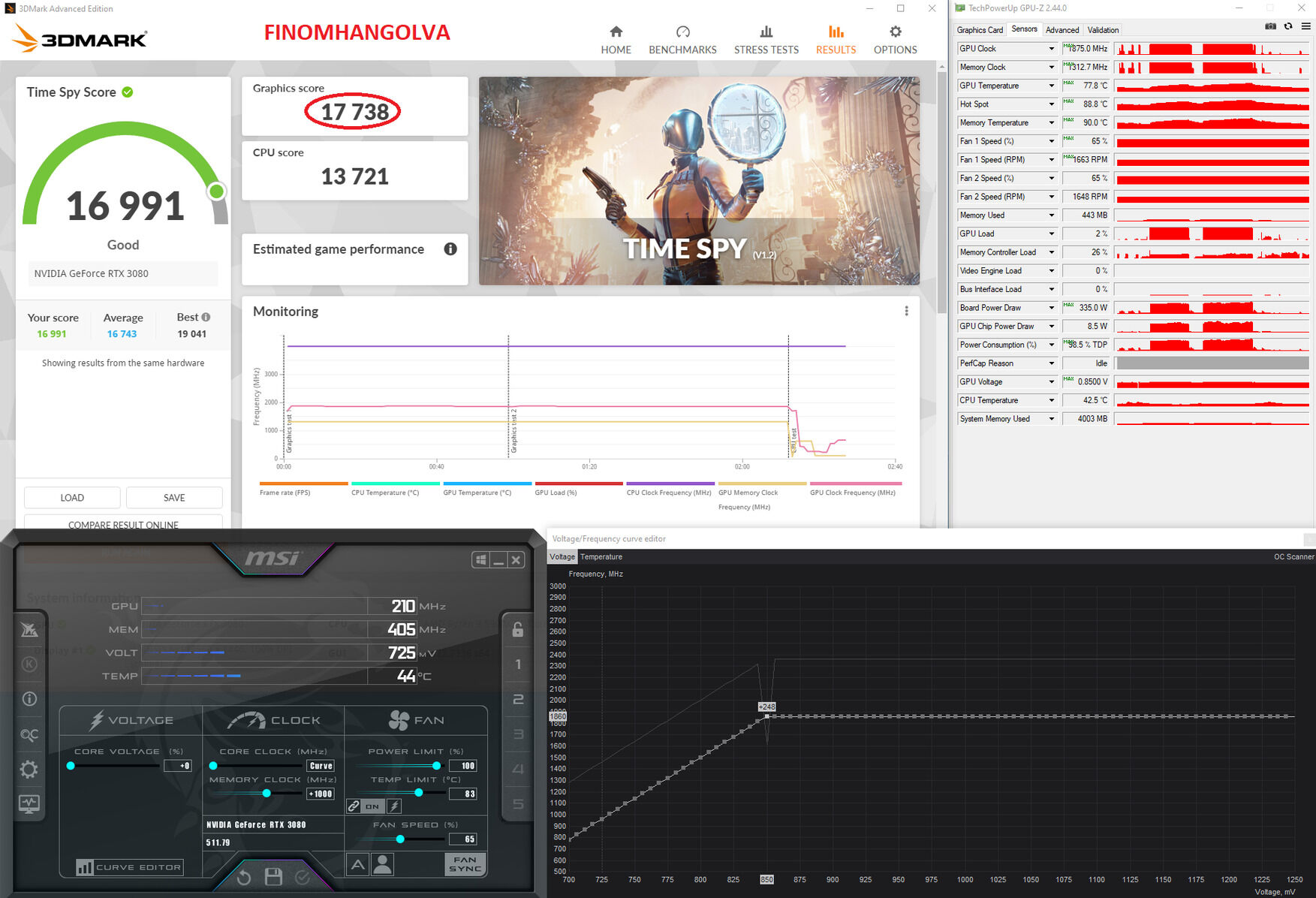Screen dimensions: 1316x898
Task: Select Afterburner profile slot 4
Action: pos(517,769)
